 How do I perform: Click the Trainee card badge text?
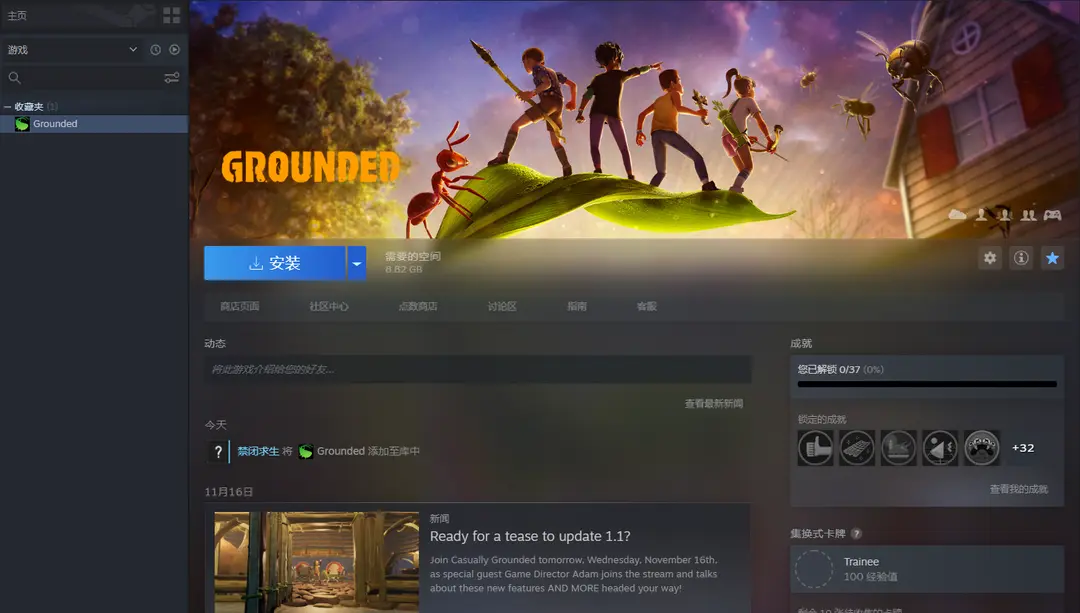point(861,562)
